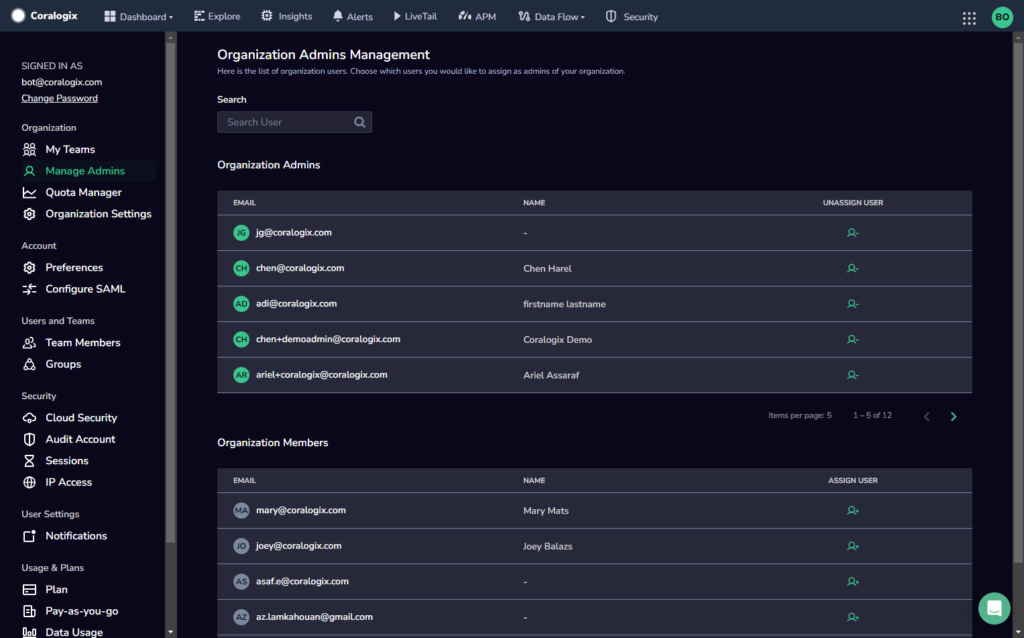Click the AZ avatar for az.lamkahouan

[x=241, y=617]
